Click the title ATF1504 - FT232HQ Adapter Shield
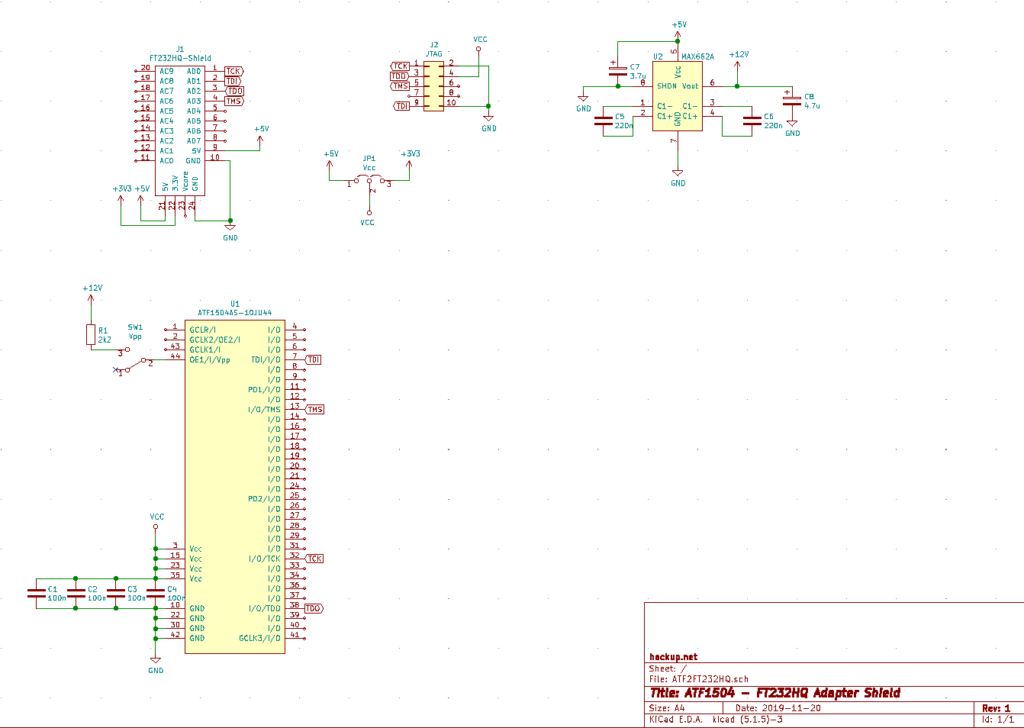1024x728 pixels. [x=775, y=692]
